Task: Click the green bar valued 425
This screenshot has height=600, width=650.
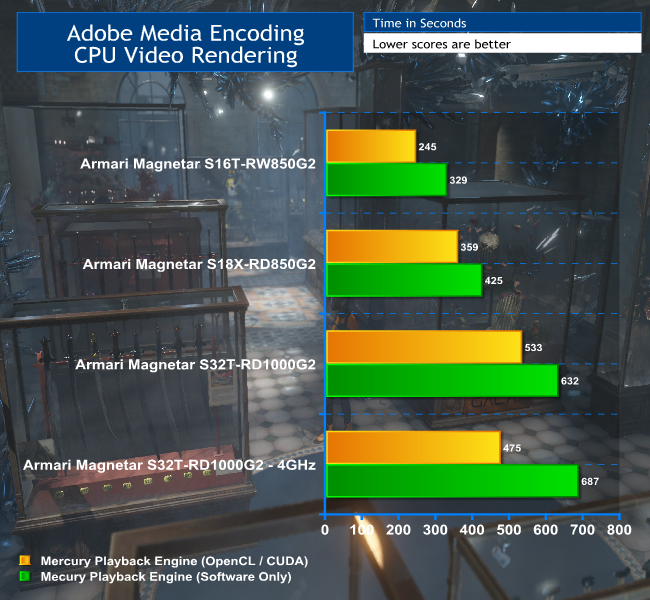Action: (404, 280)
